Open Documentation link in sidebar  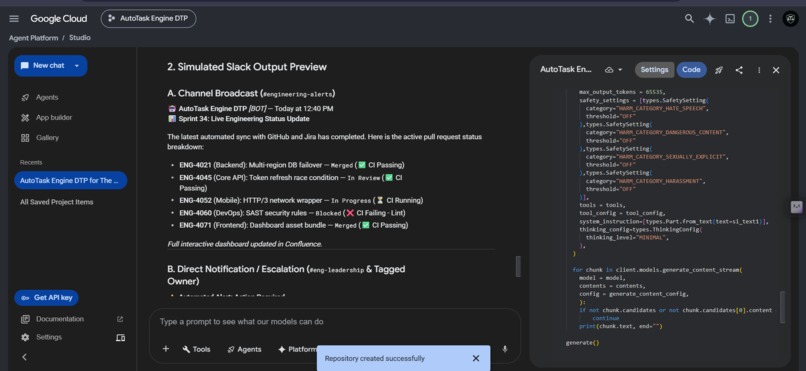(60, 319)
